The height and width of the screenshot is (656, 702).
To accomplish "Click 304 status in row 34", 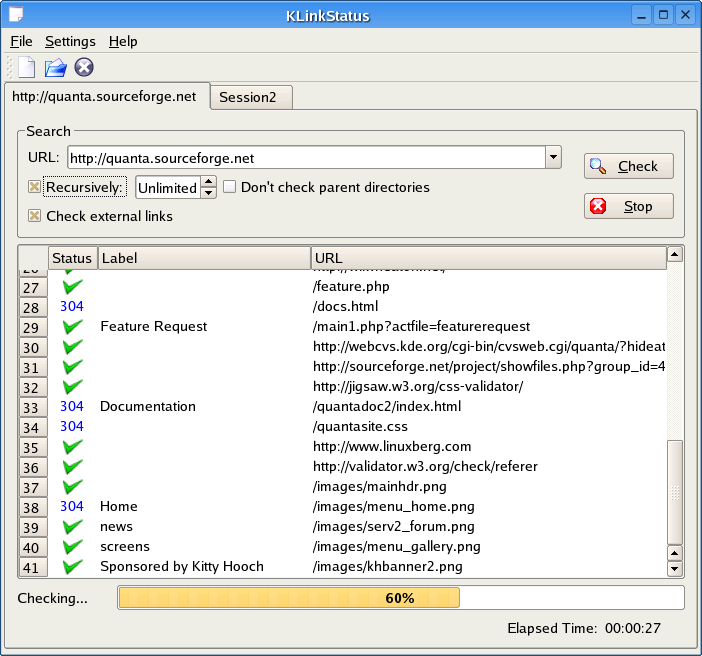I will [72, 426].
